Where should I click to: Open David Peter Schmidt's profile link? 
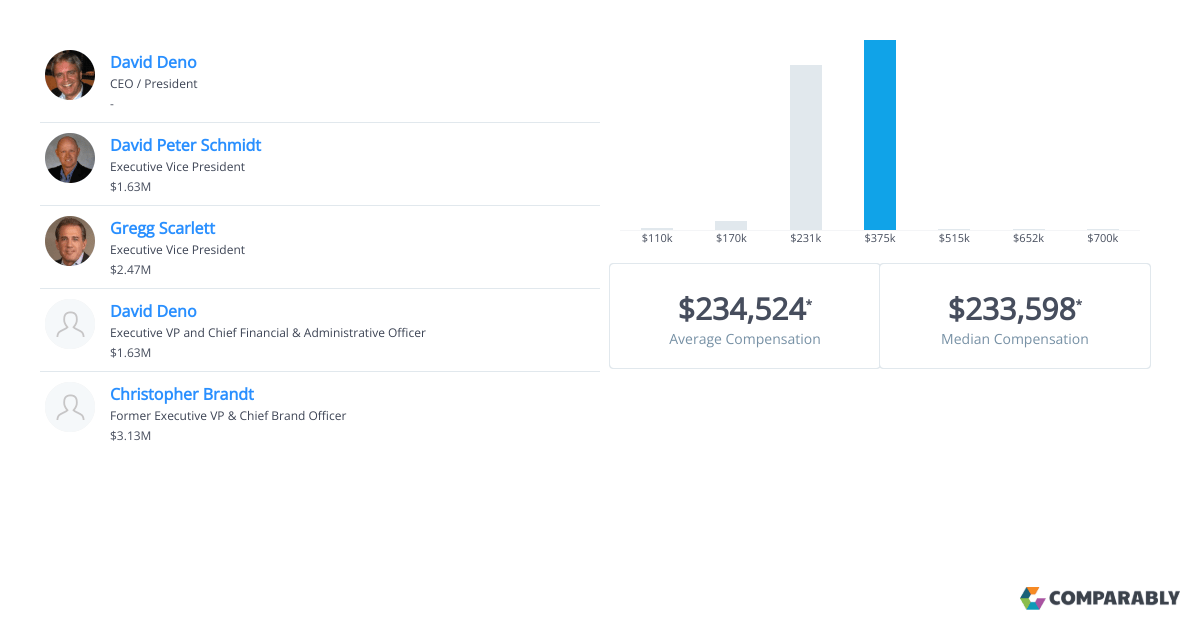click(x=185, y=145)
